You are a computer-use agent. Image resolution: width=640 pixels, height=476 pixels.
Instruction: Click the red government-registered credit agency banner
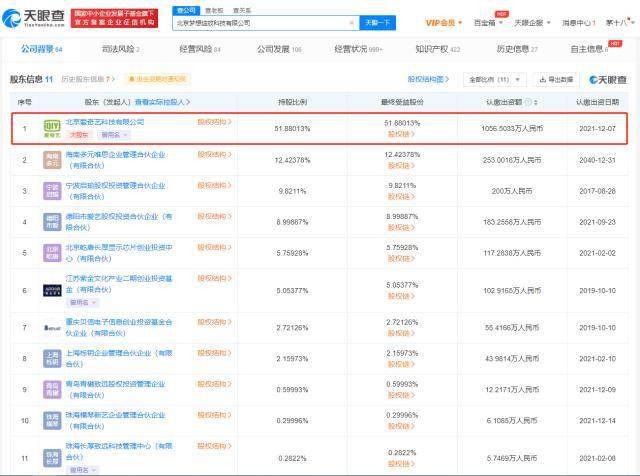pos(114,18)
